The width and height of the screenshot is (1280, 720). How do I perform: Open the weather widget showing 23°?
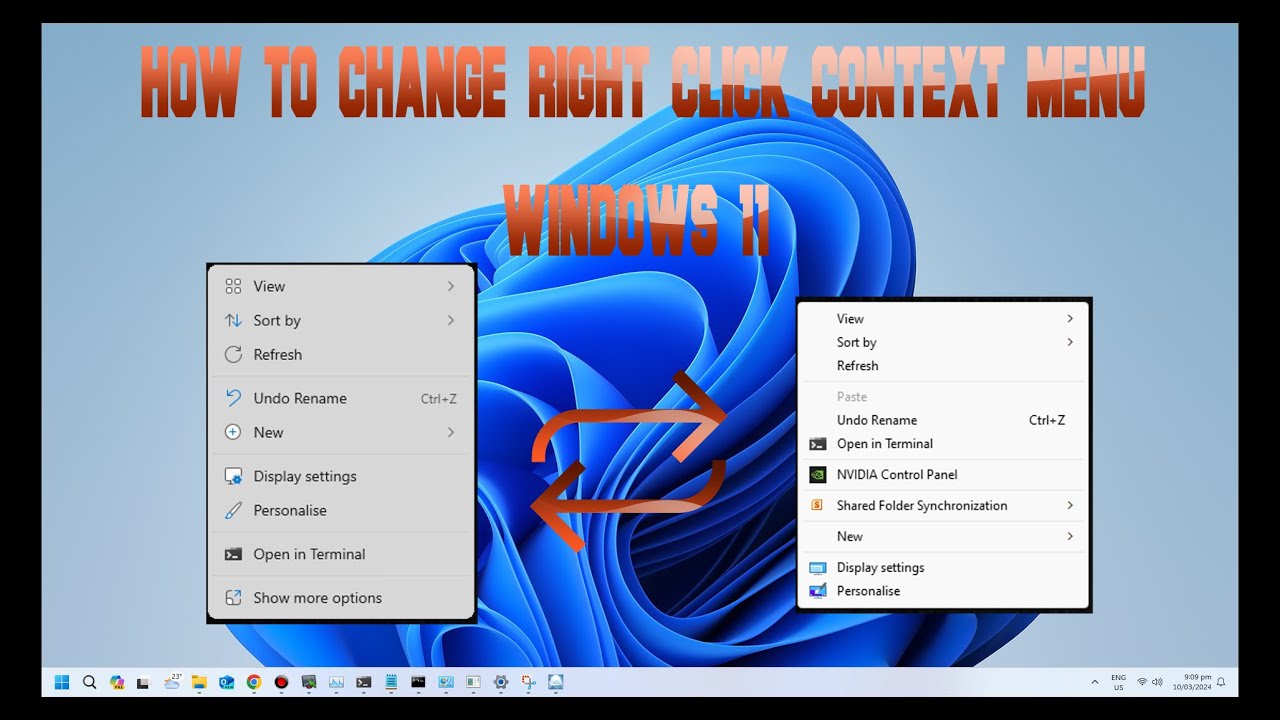coord(173,681)
